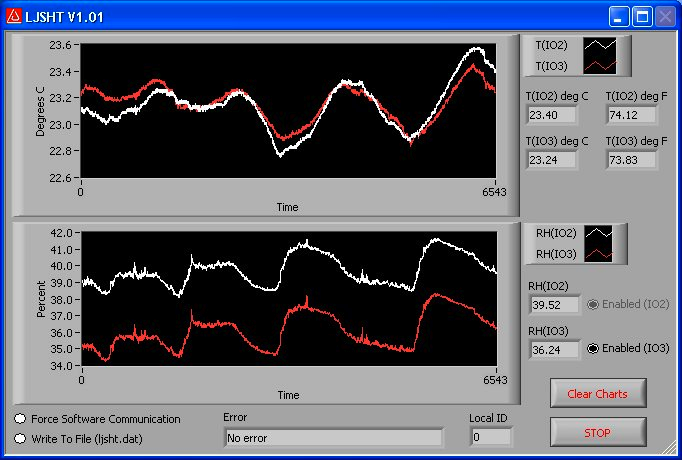This screenshot has width=682, height=460.
Task: Click the T(IO2) deg C value field
Action: (x=552, y=114)
